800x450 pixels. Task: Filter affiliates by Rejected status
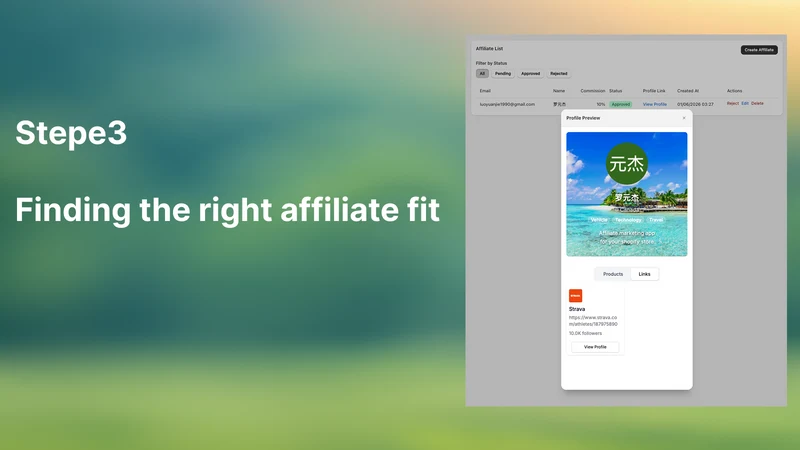[x=559, y=73]
